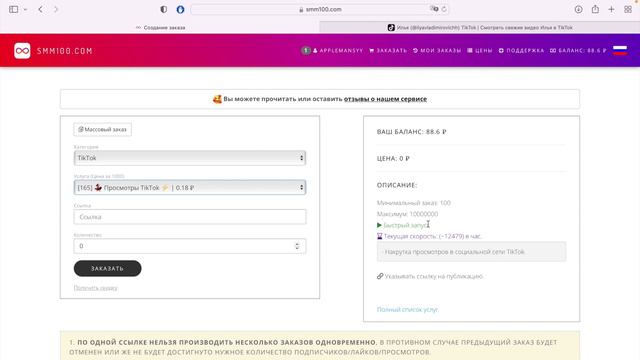640x360 pixels.
Task: Open the Полный список услуг link
Action: (x=407, y=309)
